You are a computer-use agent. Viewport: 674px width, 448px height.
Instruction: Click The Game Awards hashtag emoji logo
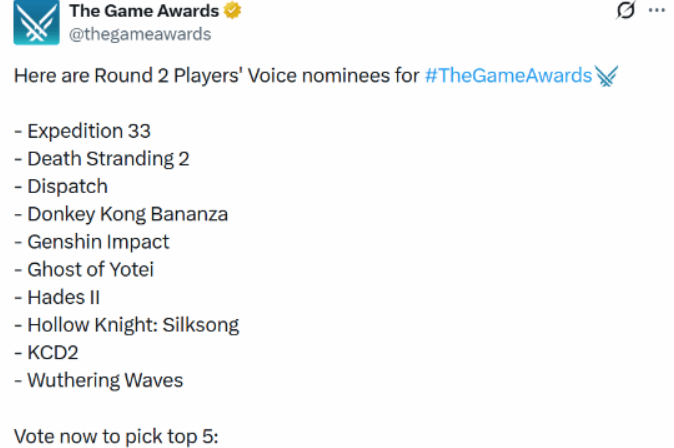[x=607, y=76]
